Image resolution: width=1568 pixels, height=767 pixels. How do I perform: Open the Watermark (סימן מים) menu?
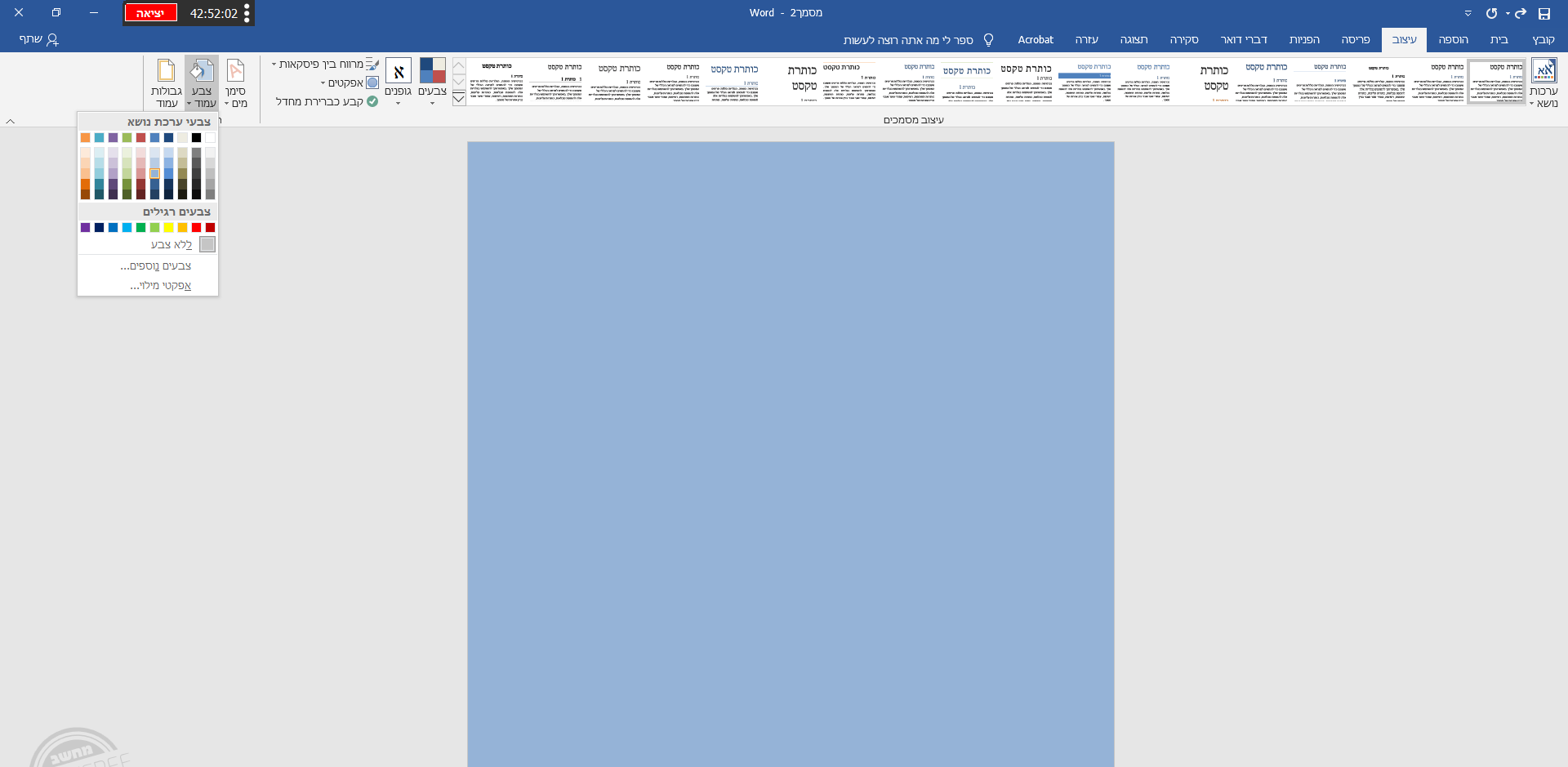[x=236, y=82]
